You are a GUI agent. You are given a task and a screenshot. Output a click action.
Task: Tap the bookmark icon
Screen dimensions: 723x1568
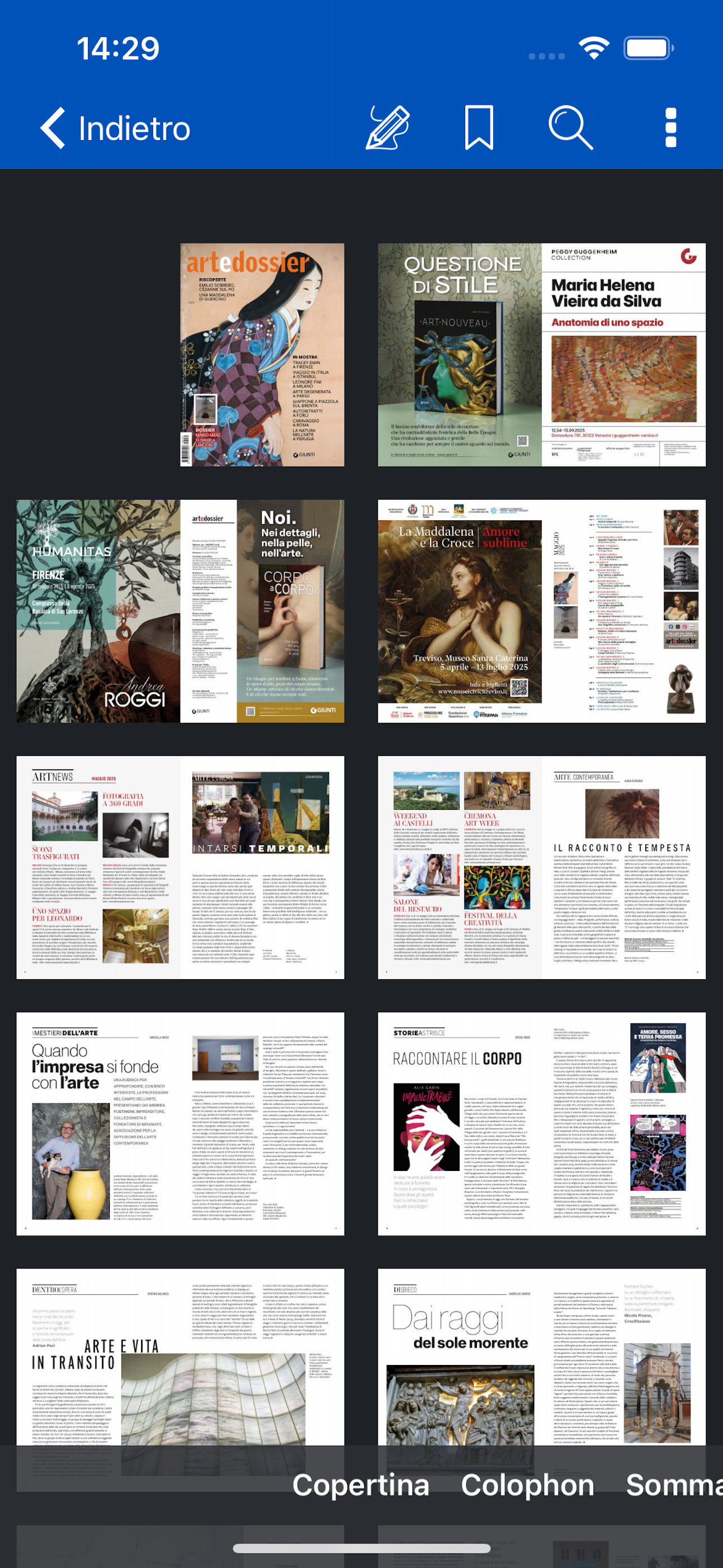[x=479, y=128]
